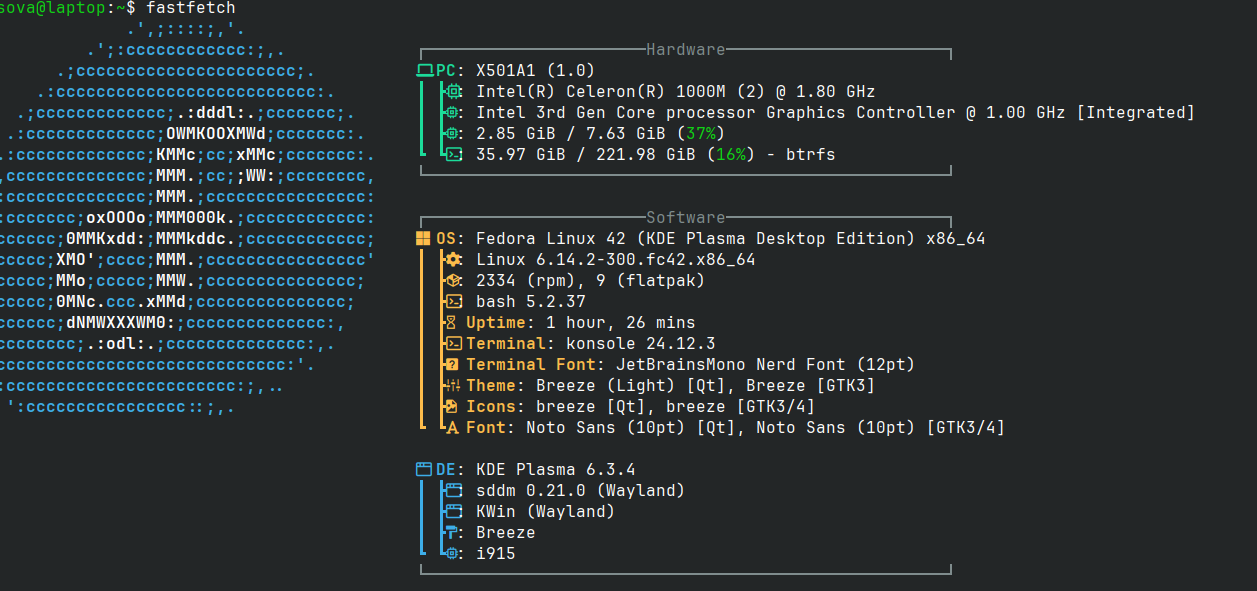Viewport: 1257px width, 591px height.
Task: Click the blue window icon beside DE label
Action: (x=424, y=470)
